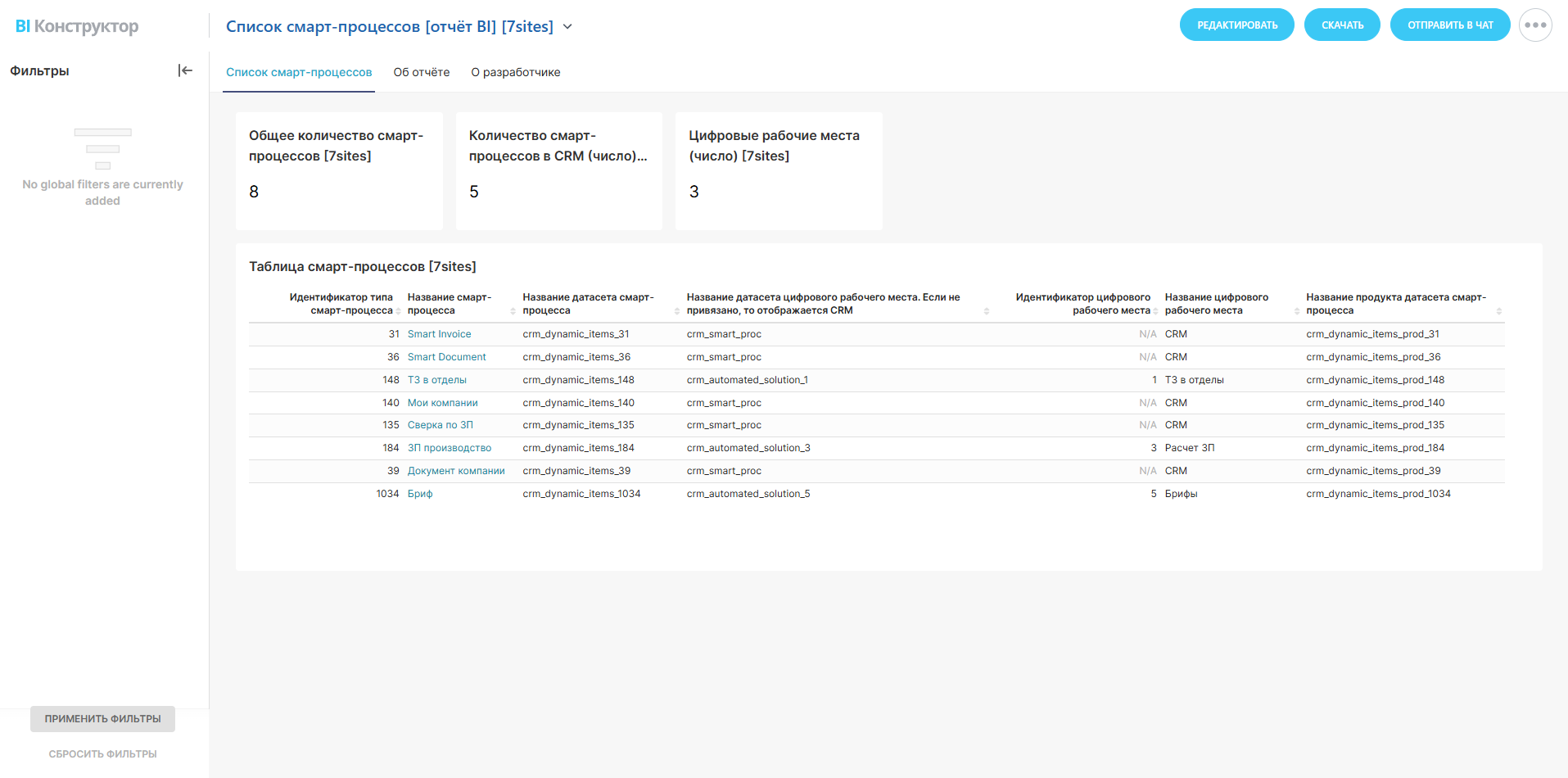Sort by Название продукта датасета column
Screen dimensions: 1568x778
1499,311
